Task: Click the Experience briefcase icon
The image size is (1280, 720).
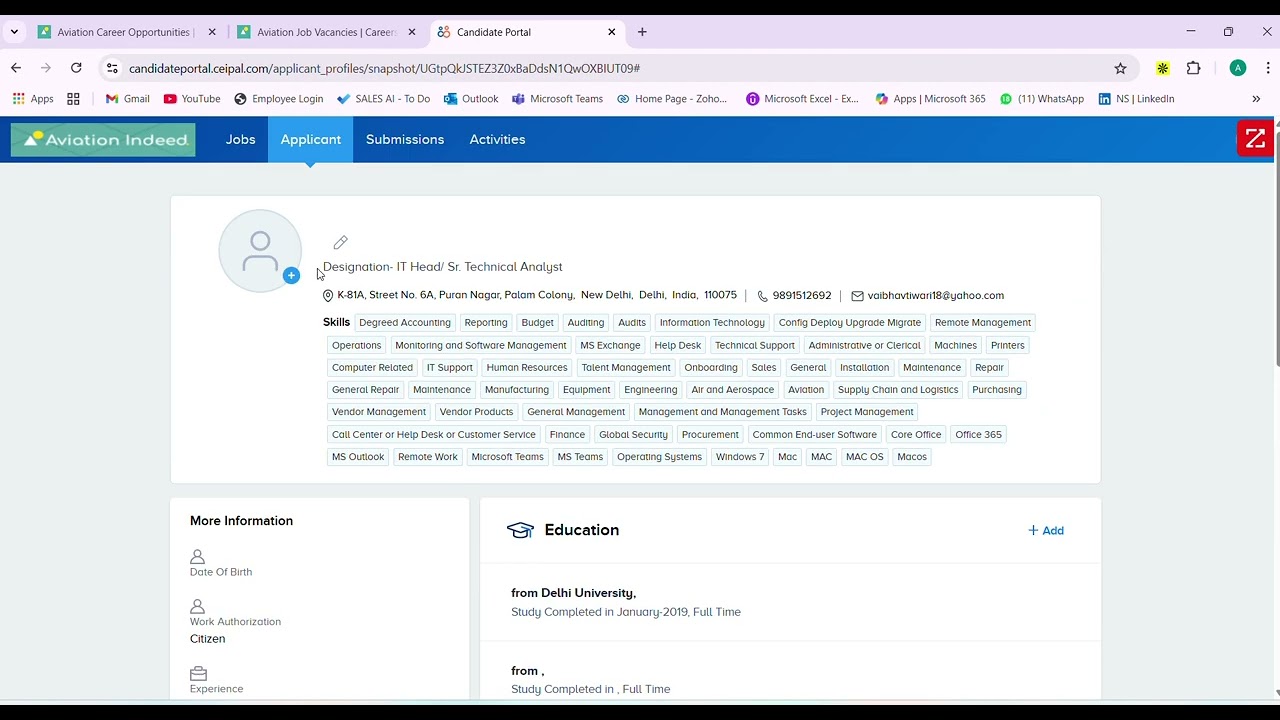Action: pos(198,673)
